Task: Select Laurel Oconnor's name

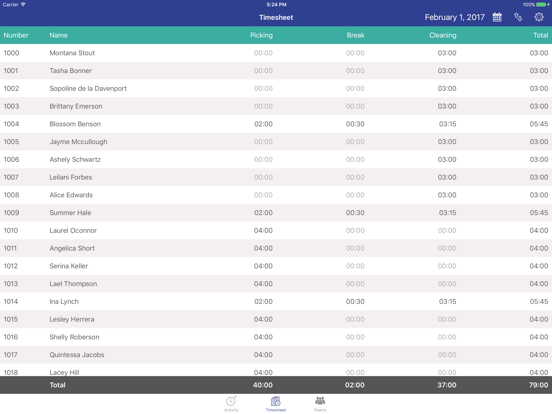Action: (73, 230)
